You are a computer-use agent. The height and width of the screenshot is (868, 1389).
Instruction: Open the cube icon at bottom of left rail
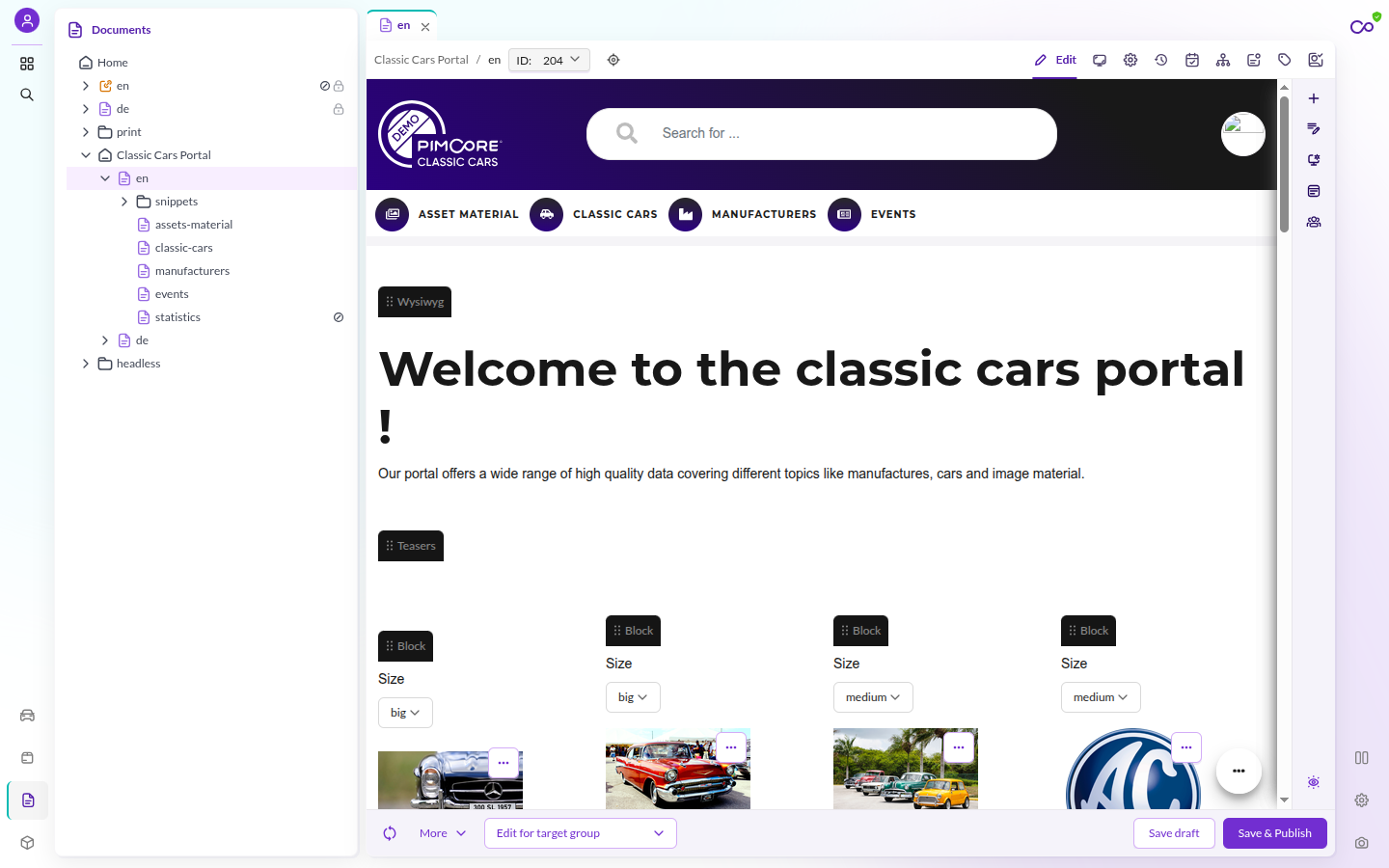pos(27,843)
